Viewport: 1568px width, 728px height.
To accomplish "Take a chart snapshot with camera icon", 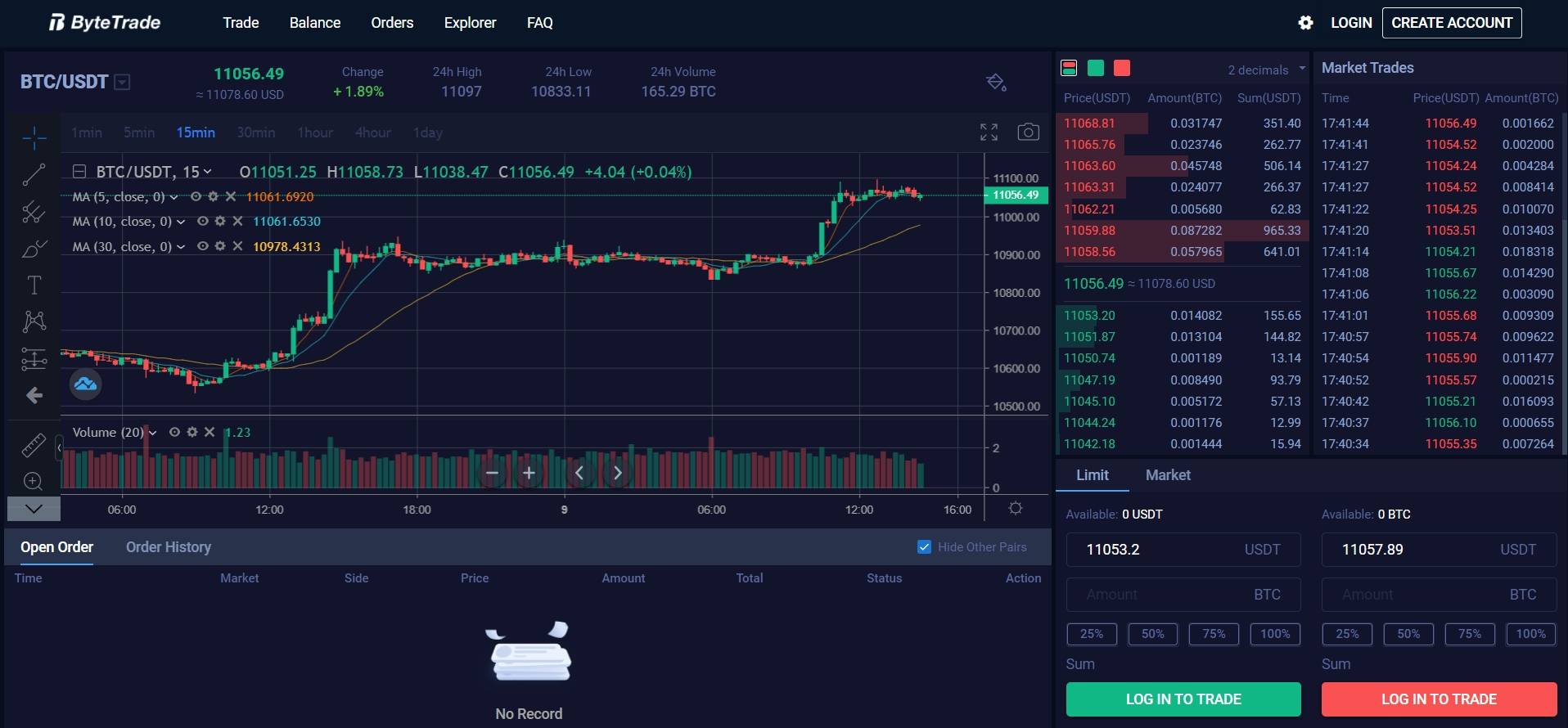I will [1028, 132].
